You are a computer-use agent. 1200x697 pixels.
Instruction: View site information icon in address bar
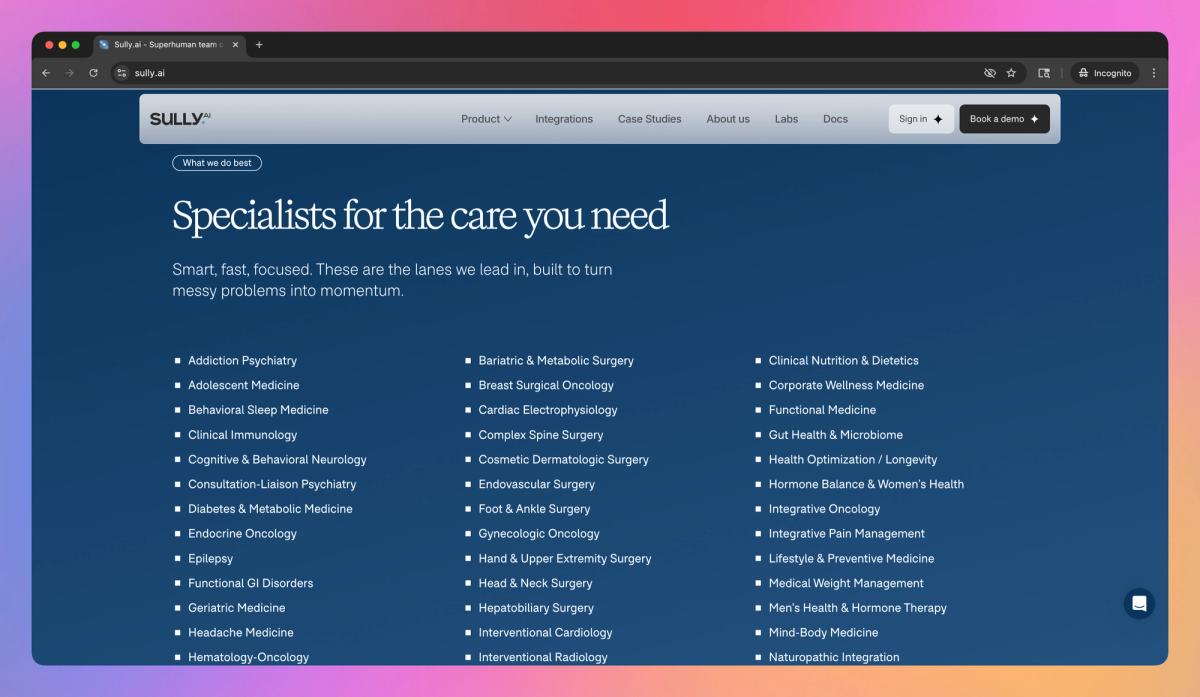pos(122,73)
